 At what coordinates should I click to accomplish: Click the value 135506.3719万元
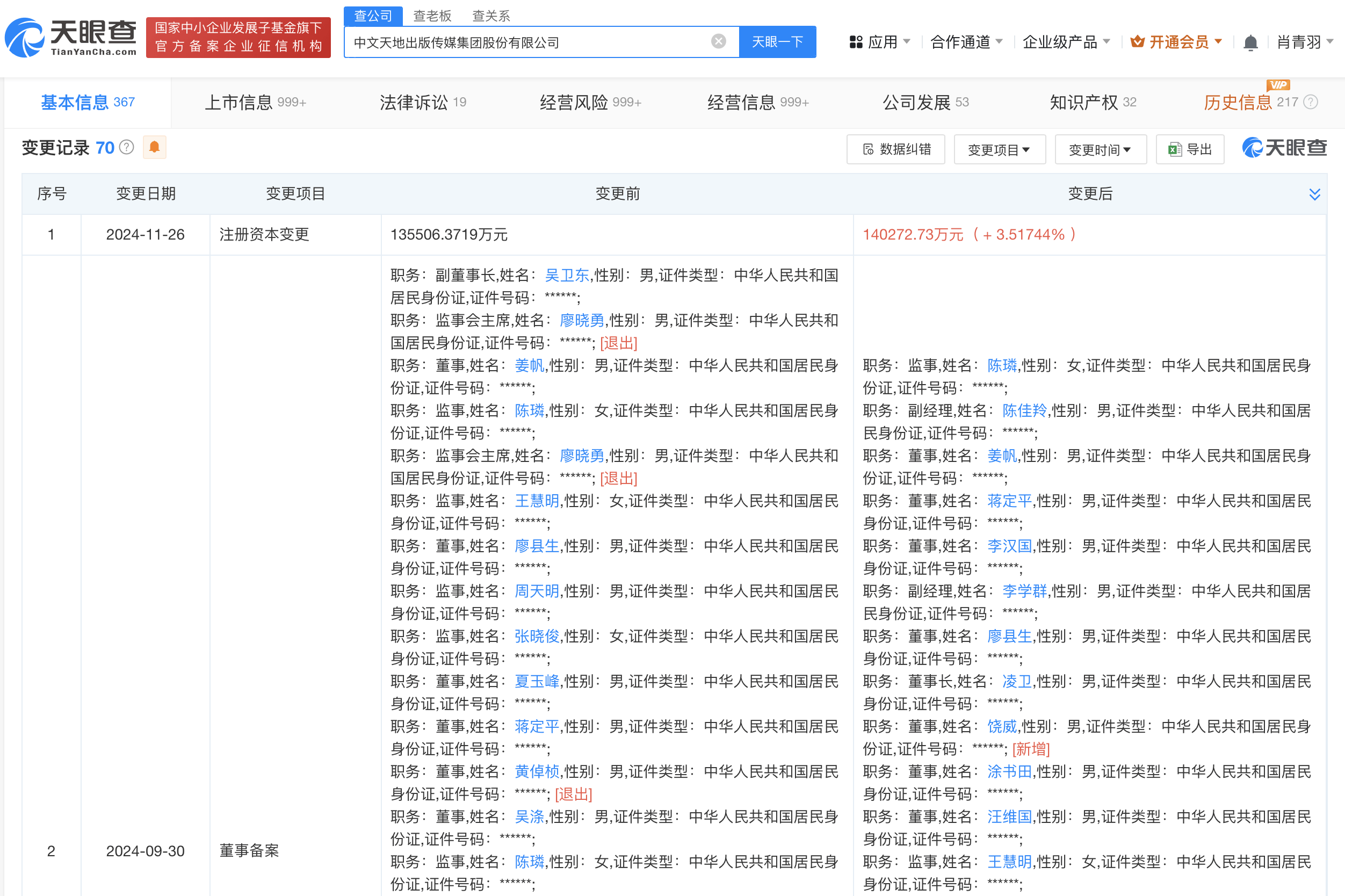click(x=449, y=235)
